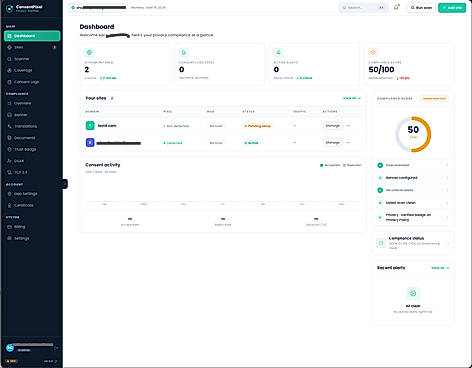Expand the Pixel installed checklist item
This screenshot has width=472, height=368.
click(413, 165)
